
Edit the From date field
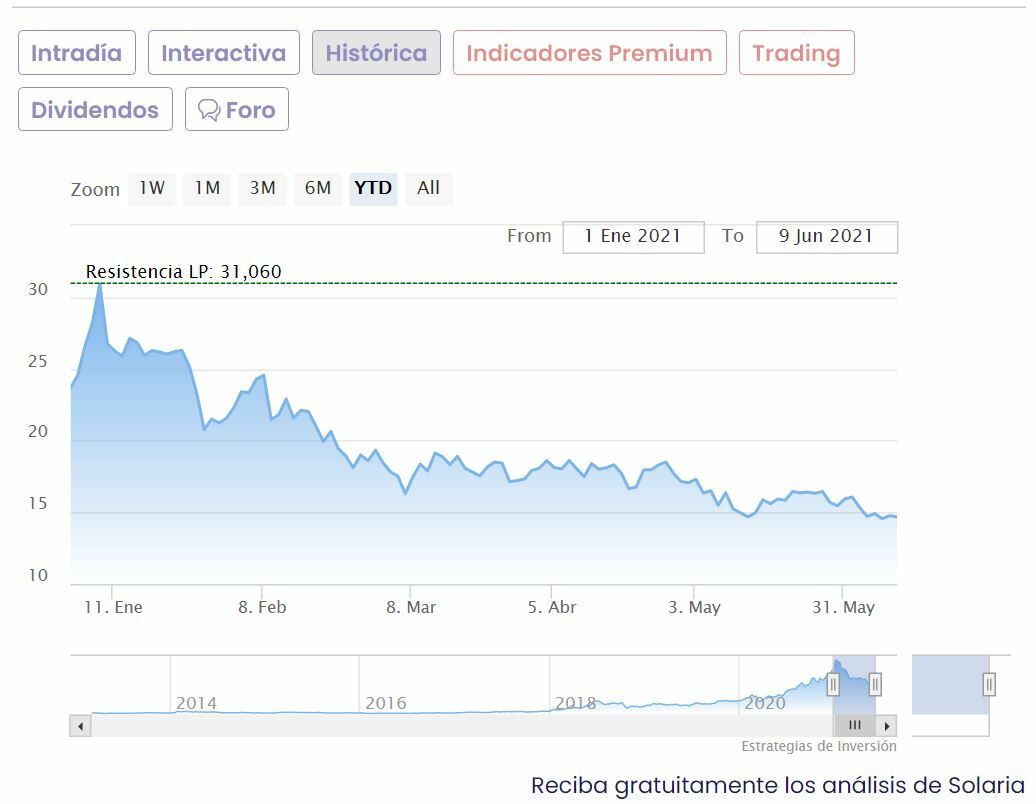pos(633,237)
